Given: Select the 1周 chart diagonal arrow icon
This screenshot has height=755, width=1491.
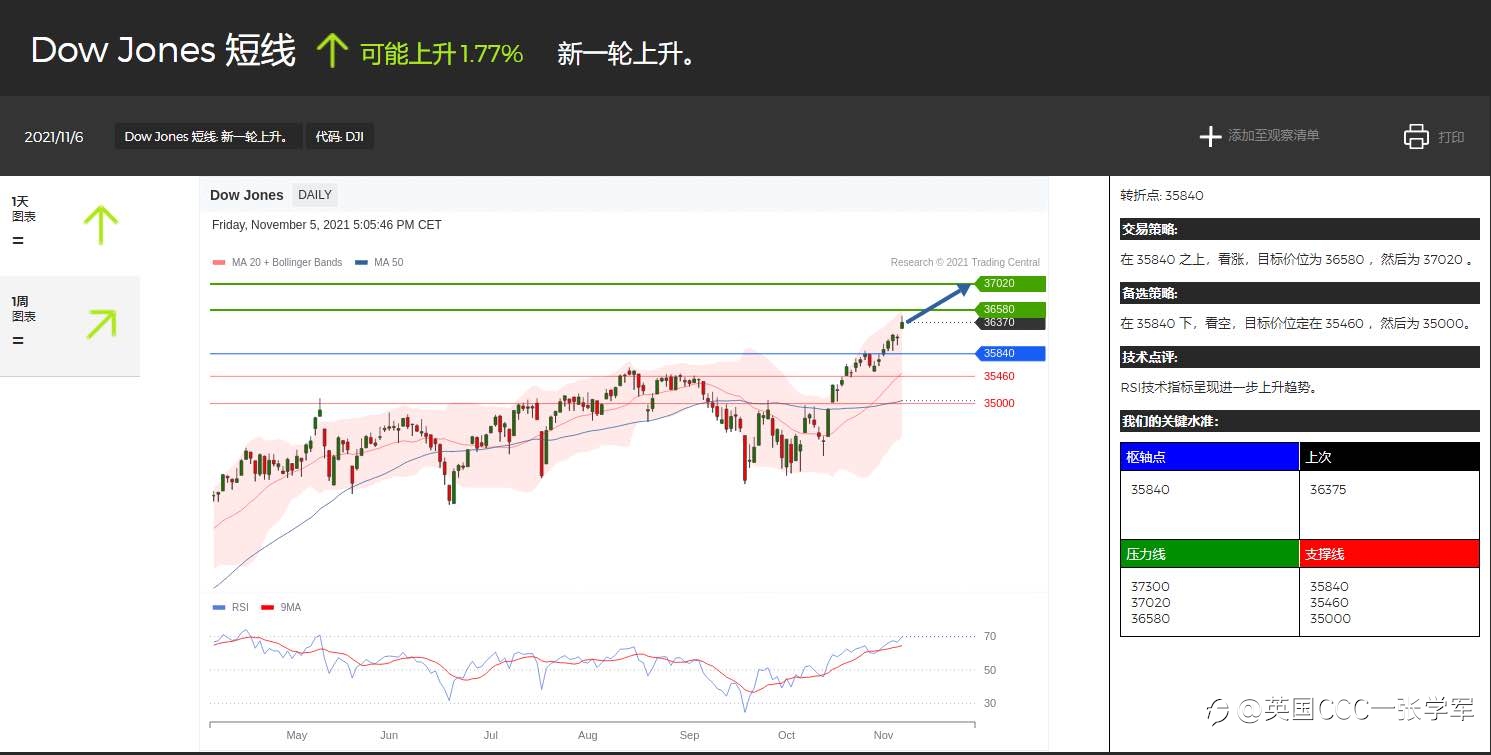Looking at the screenshot, I should 101,324.
